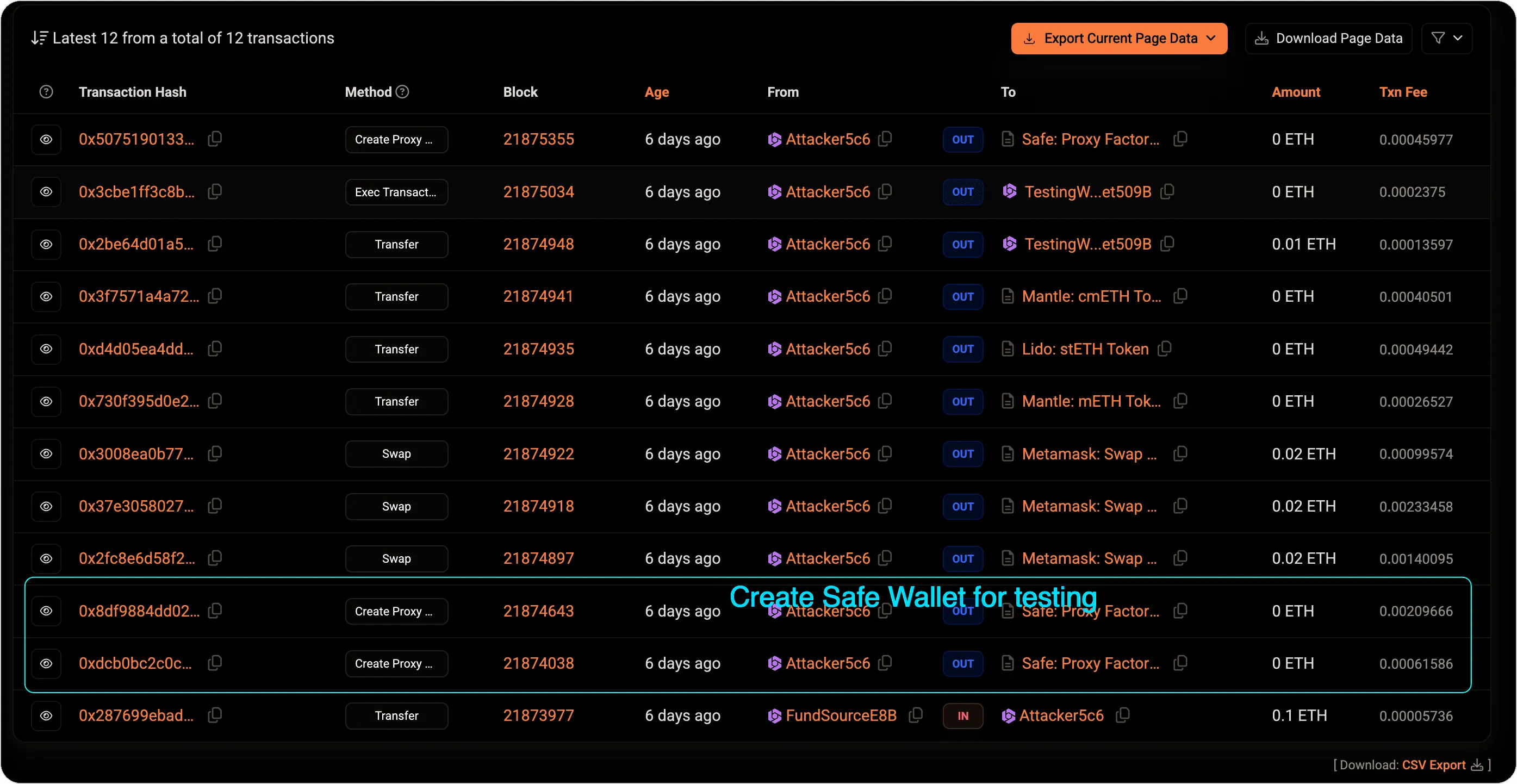Click Txn Fee column header

coord(1403,92)
